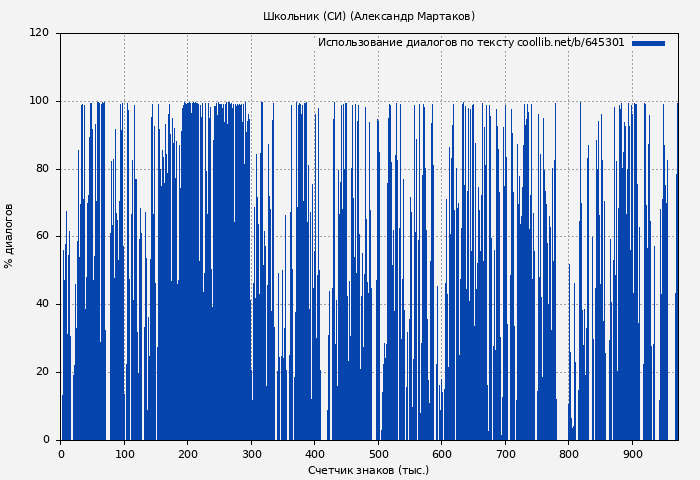Click the x-axis label "Счетчик знаков (тыс.)"
Screen dimensions: 700x480
pyautogui.click(x=368, y=470)
